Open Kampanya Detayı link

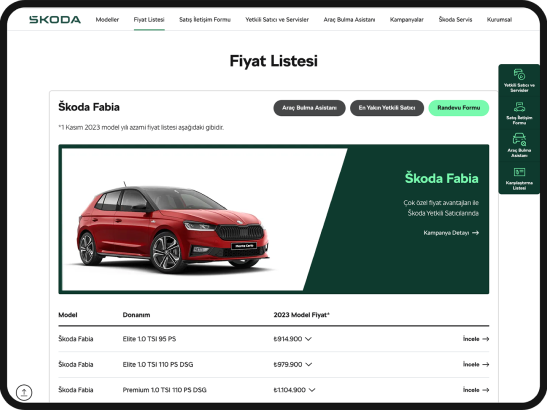pyautogui.click(x=451, y=233)
